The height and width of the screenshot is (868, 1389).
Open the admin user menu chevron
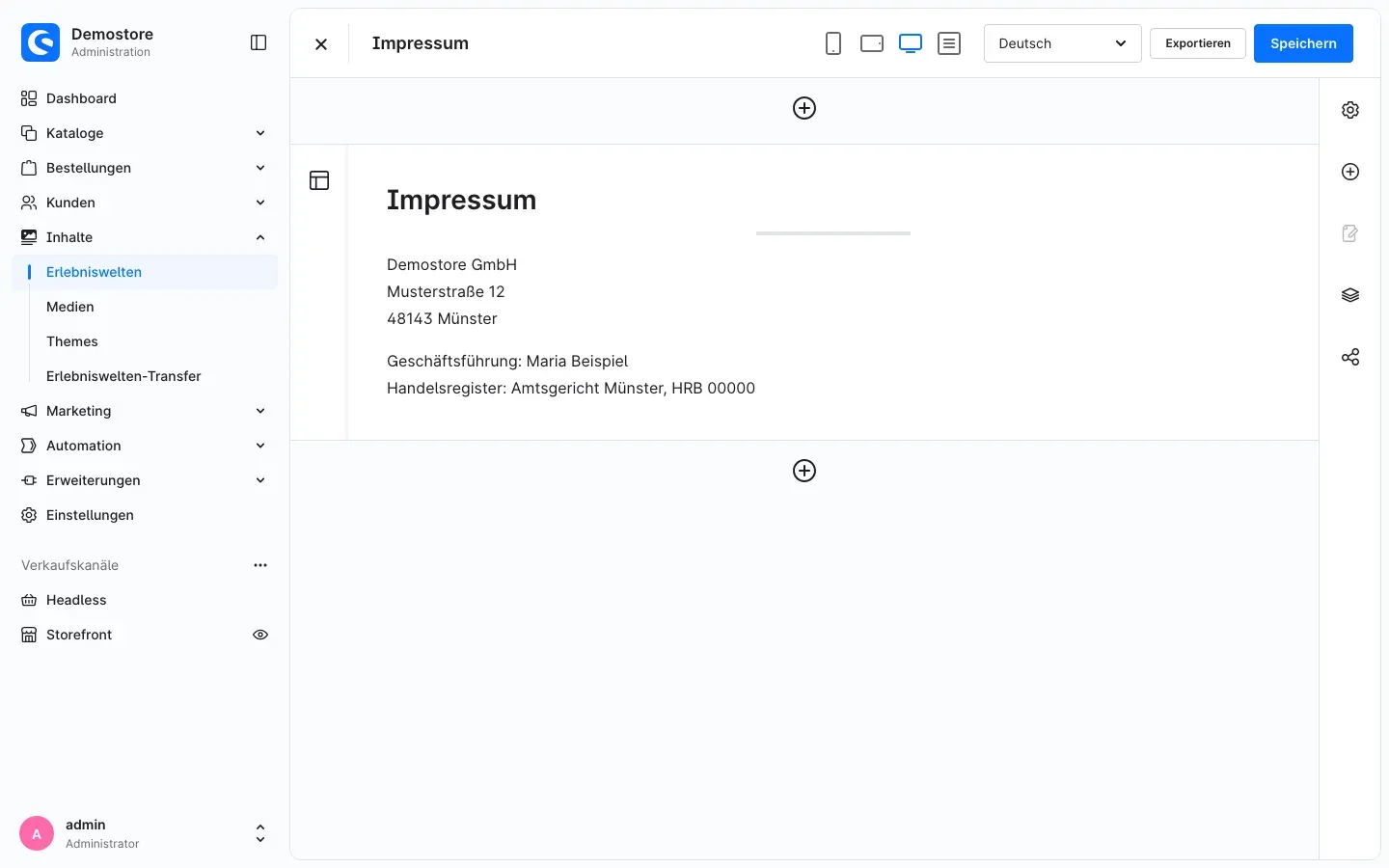pyautogui.click(x=260, y=833)
